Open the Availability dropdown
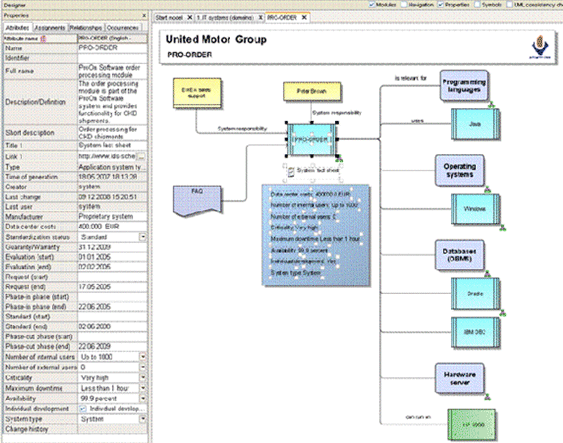Viewport: 563px width, 443px height. (143, 398)
